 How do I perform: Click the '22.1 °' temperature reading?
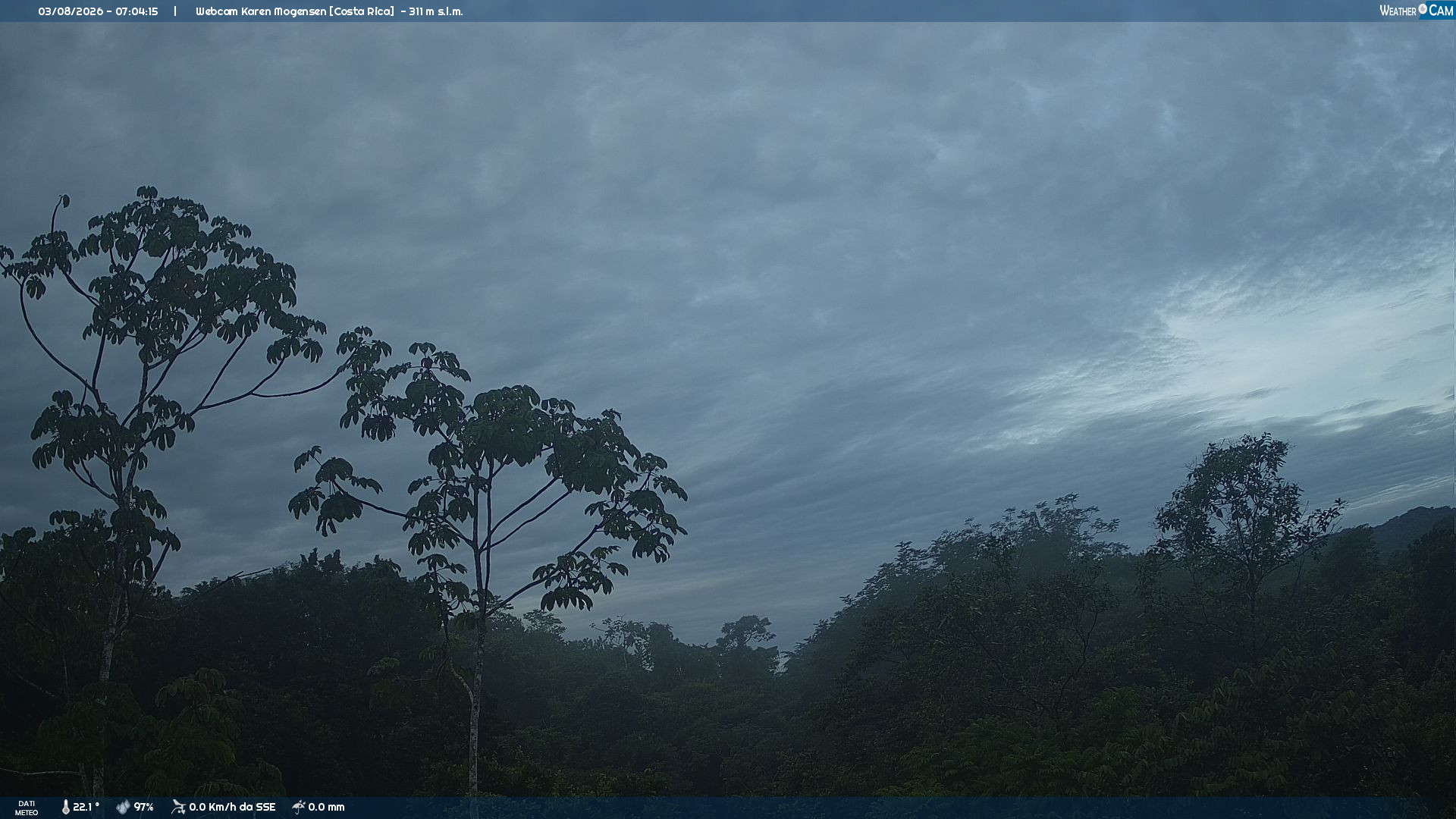86,807
